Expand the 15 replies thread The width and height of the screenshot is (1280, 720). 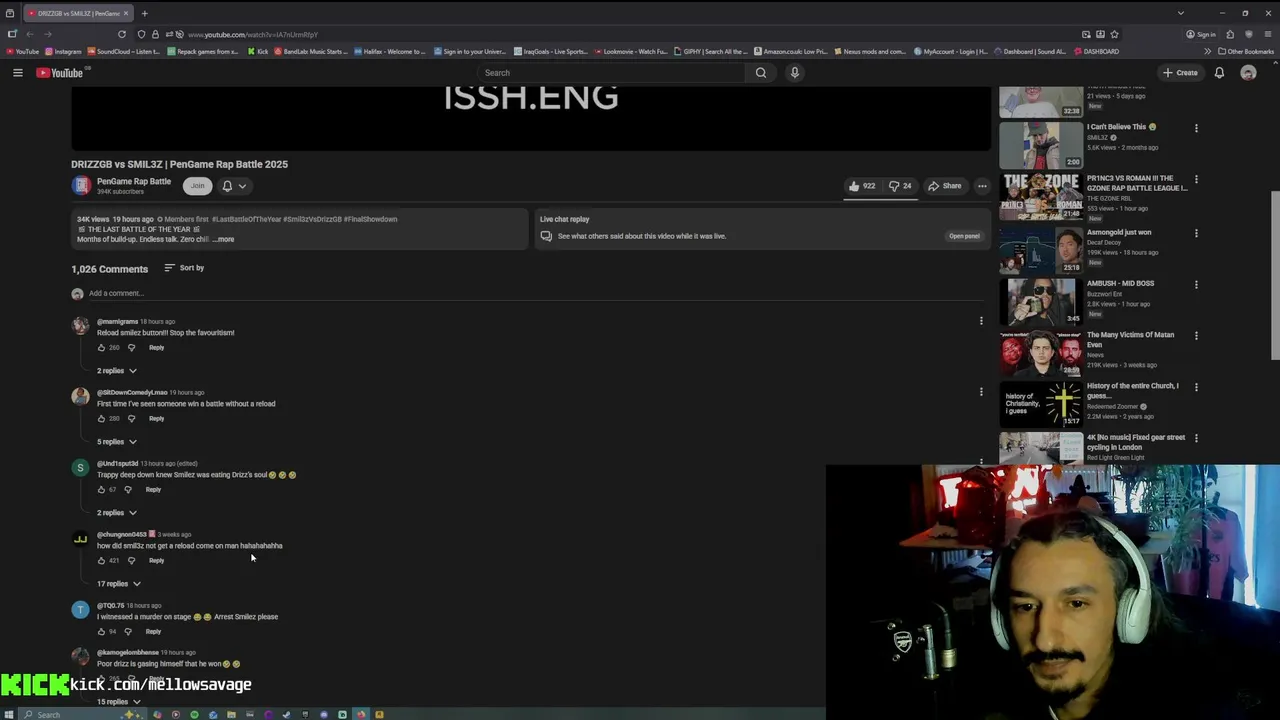(x=119, y=702)
